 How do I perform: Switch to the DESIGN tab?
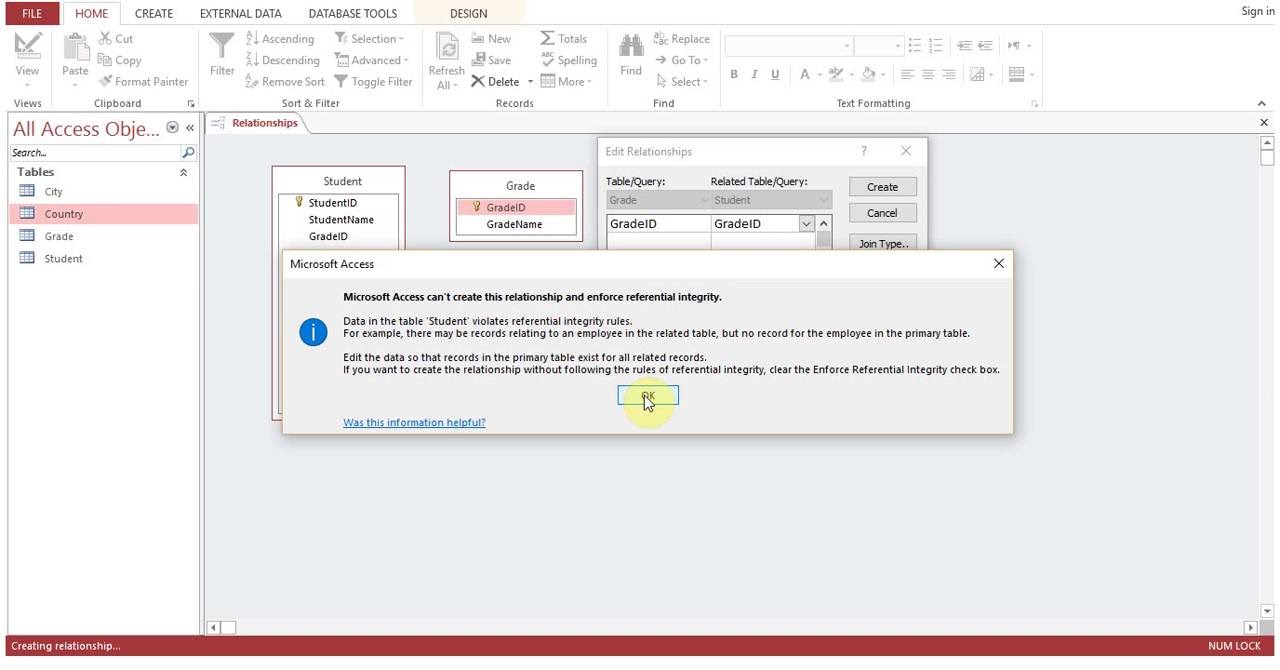pyautogui.click(x=468, y=13)
